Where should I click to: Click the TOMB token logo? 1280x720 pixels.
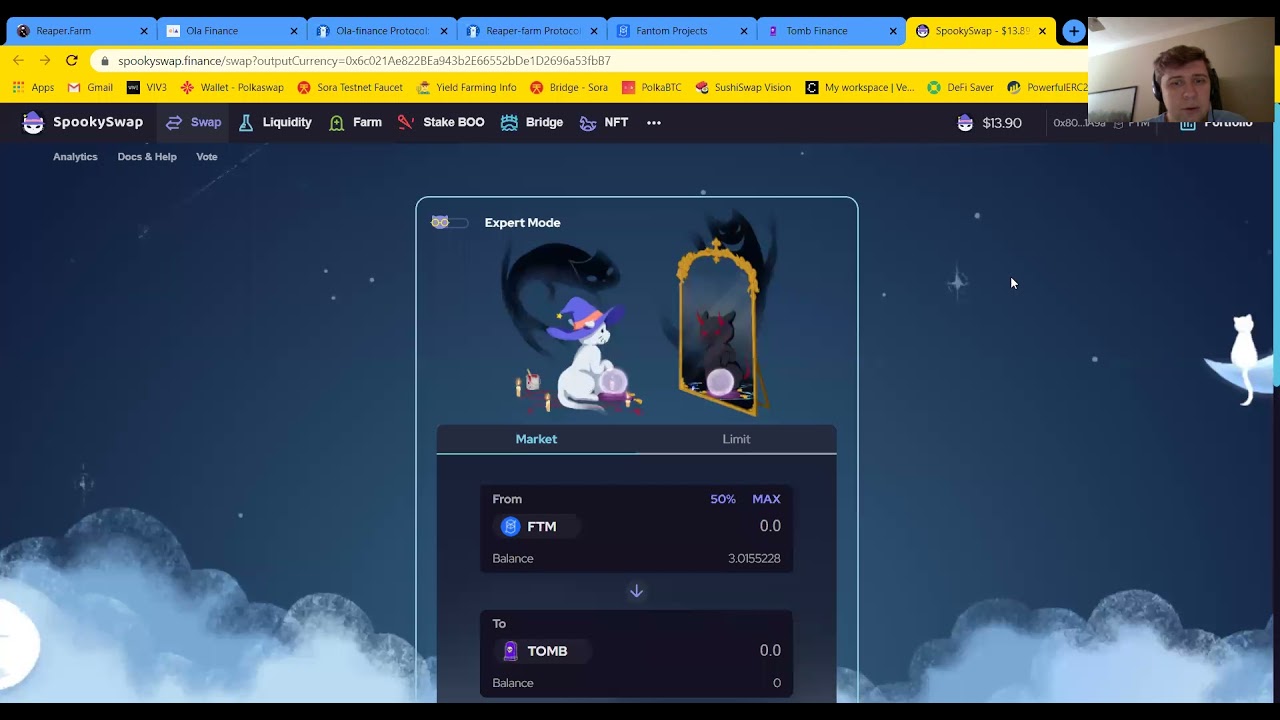(511, 651)
